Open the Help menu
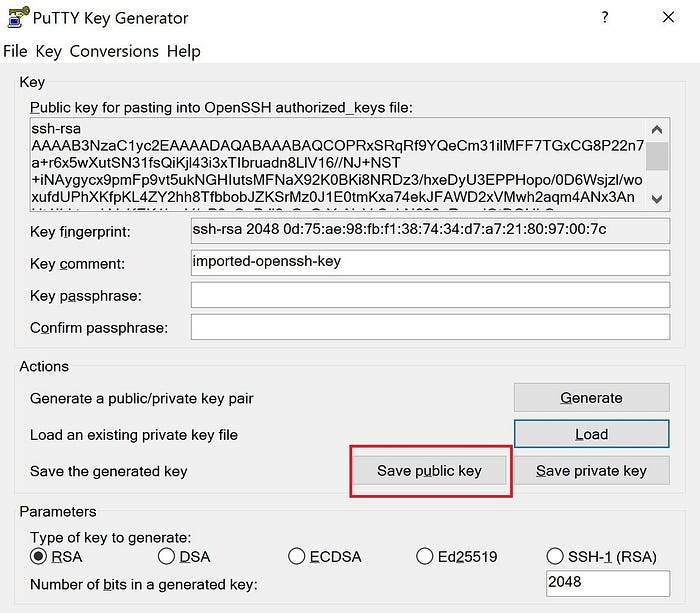The image size is (700, 613). [x=183, y=51]
